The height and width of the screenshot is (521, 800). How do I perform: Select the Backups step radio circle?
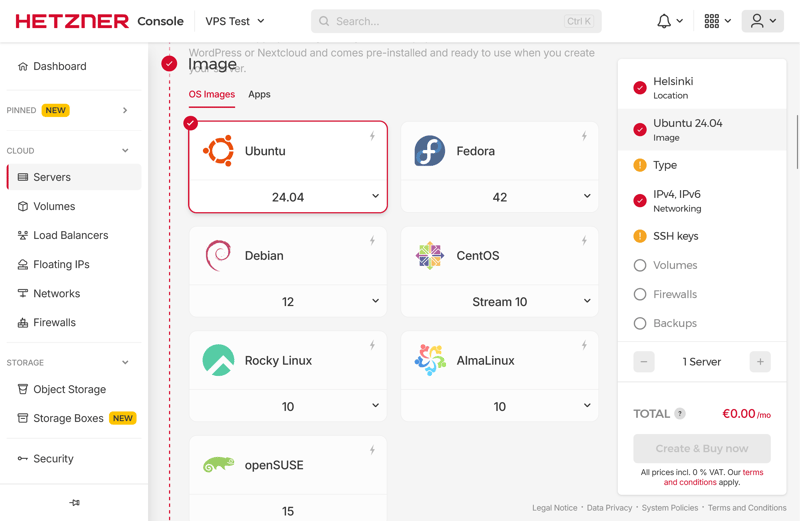640,324
